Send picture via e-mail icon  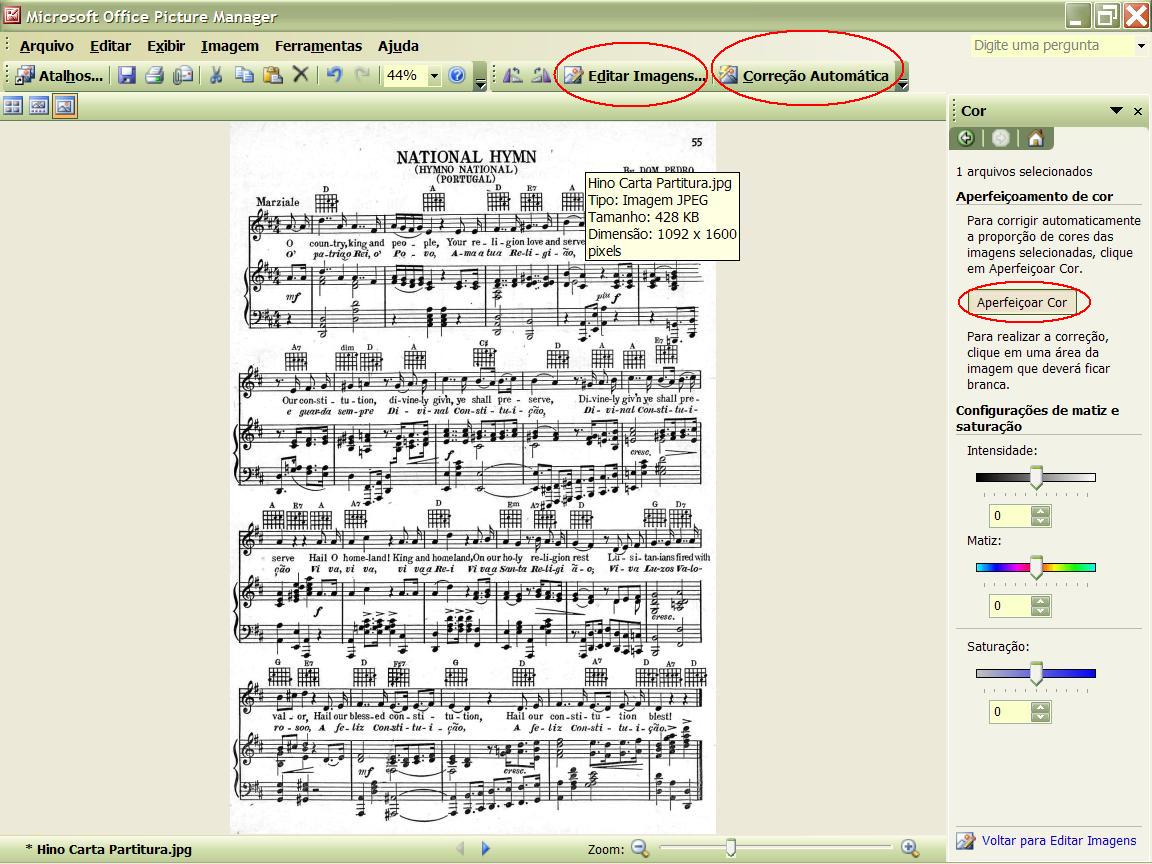tap(183, 75)
